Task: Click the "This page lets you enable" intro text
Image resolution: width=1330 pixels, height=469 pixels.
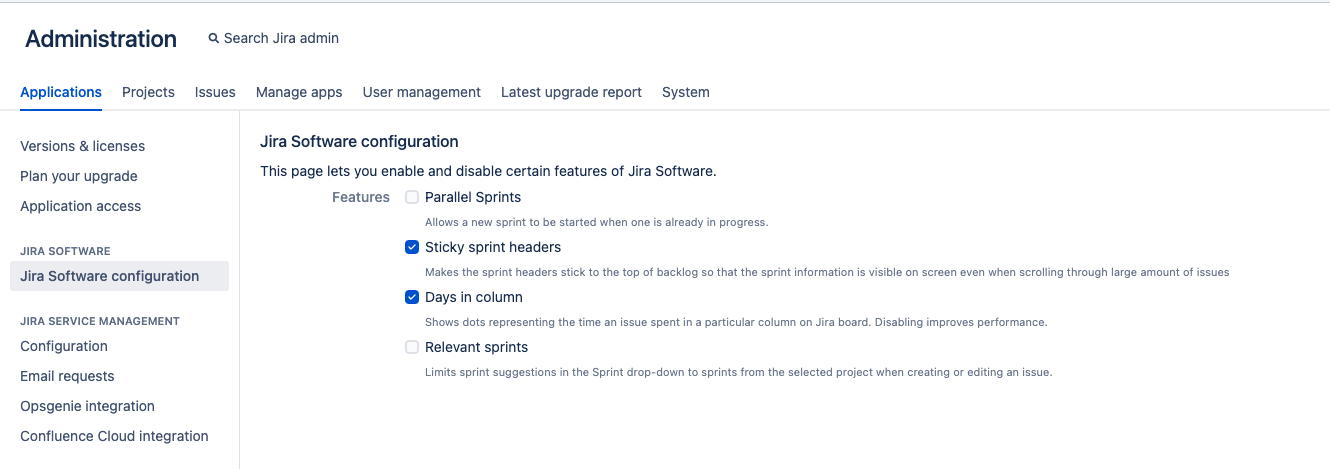Action: point(488,171)
